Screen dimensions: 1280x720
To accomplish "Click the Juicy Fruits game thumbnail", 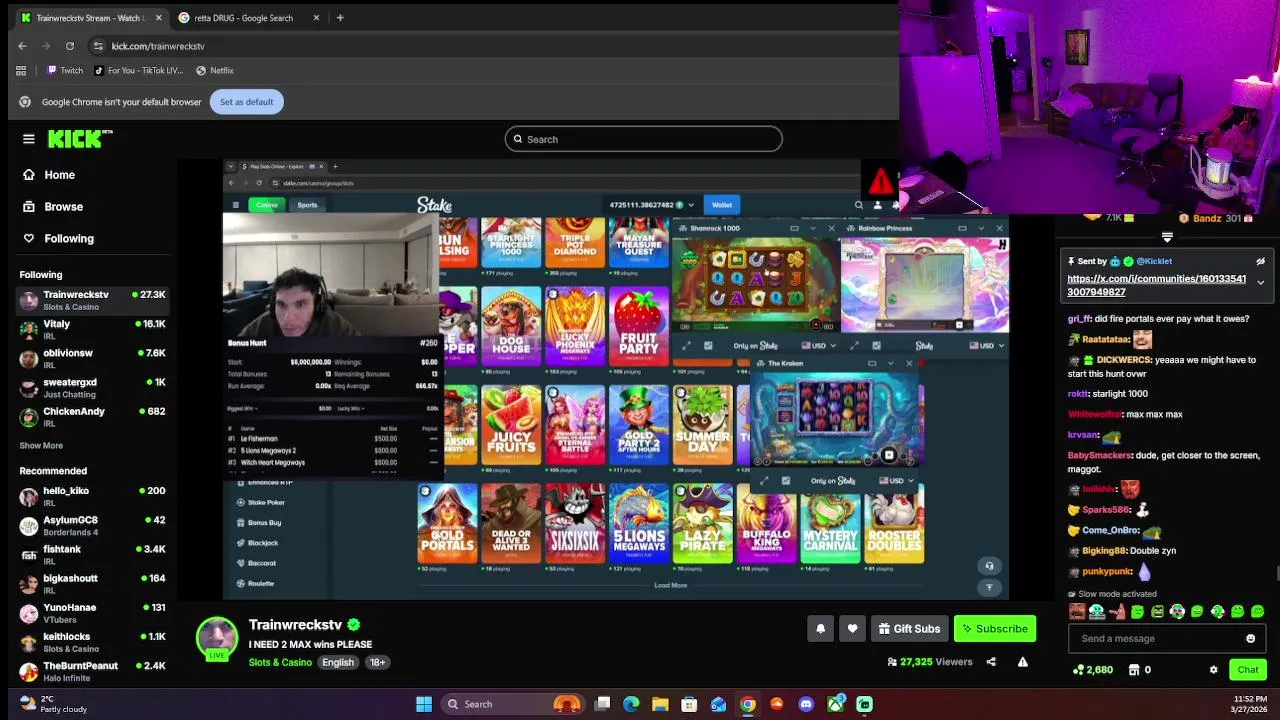I will (511, 425).
